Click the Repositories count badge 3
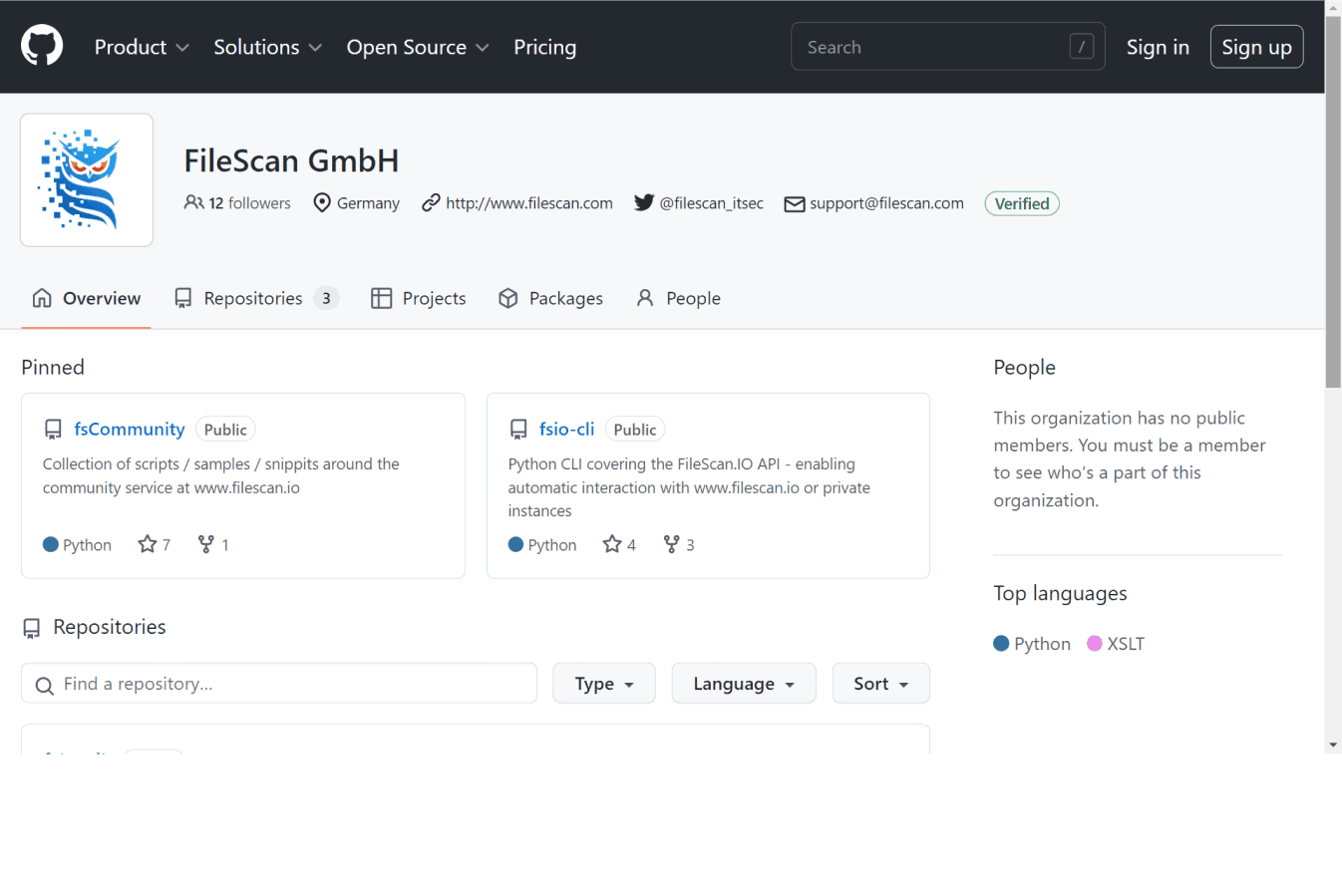 326,298
